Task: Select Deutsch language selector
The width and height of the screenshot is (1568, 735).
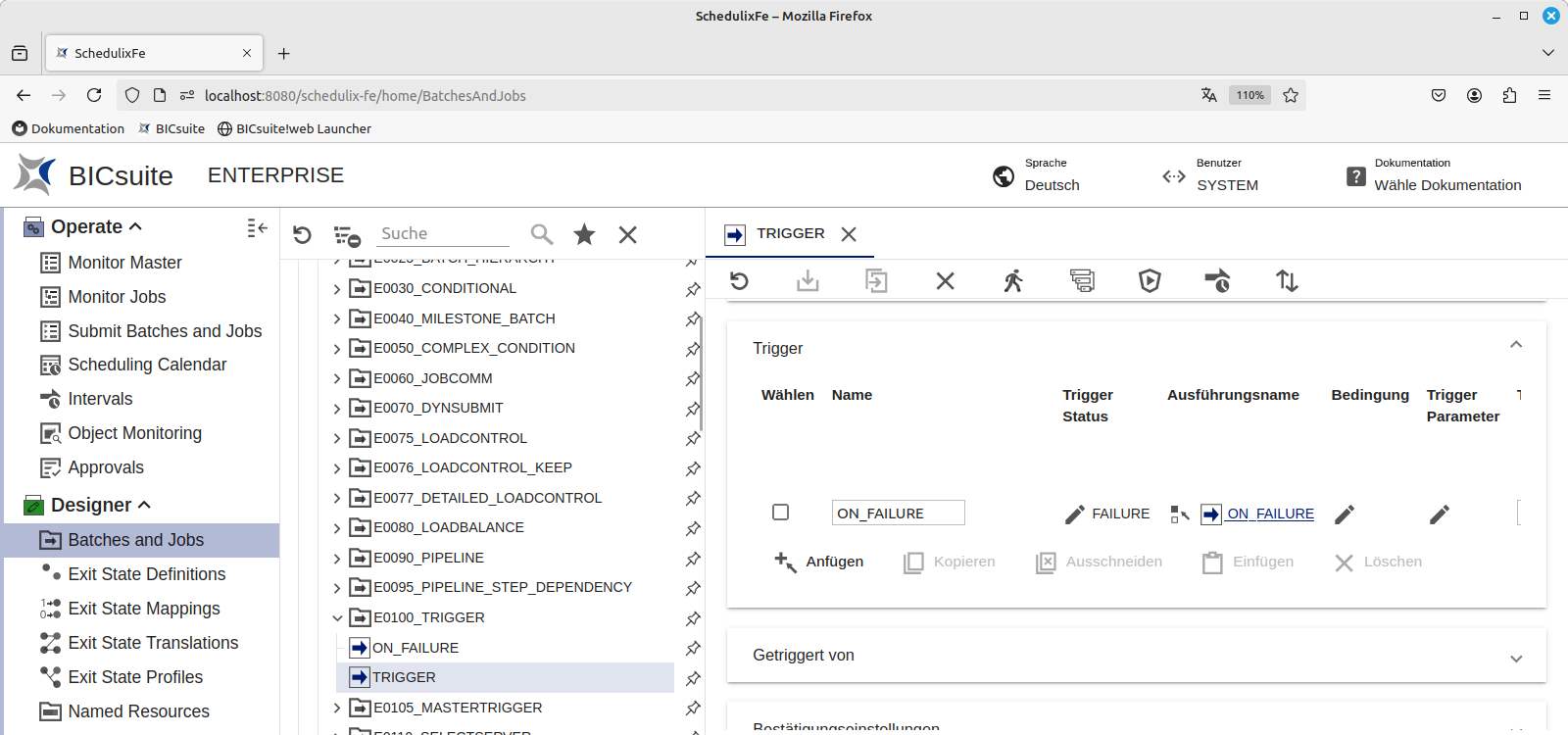Action: [x=1053, y=185]
